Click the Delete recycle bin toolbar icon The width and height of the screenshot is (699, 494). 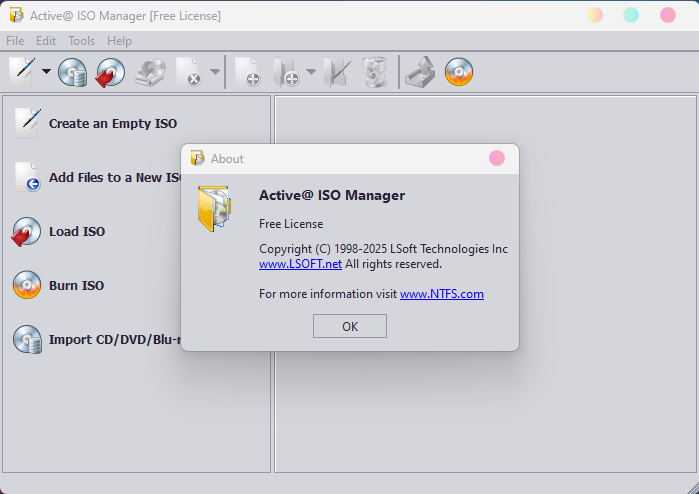pos(375,72)
